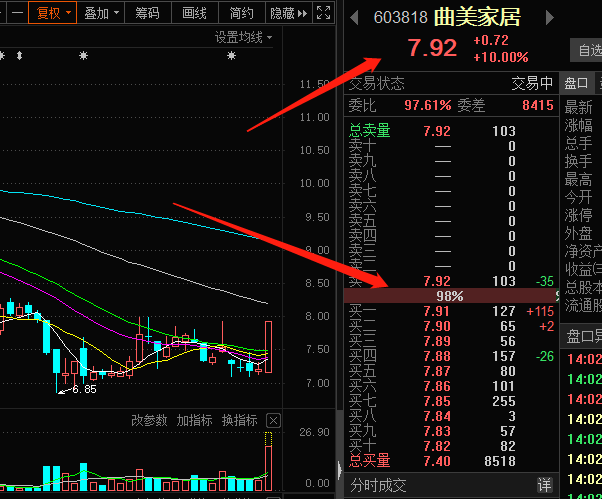Click the 买十 price 7.82
602x499 pixels.
(437, 446)
